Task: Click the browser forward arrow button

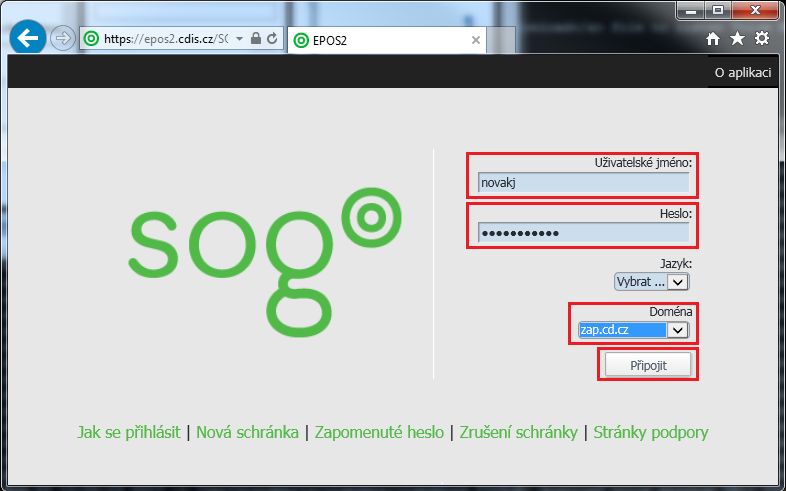Action: click(x=63, y=38)
